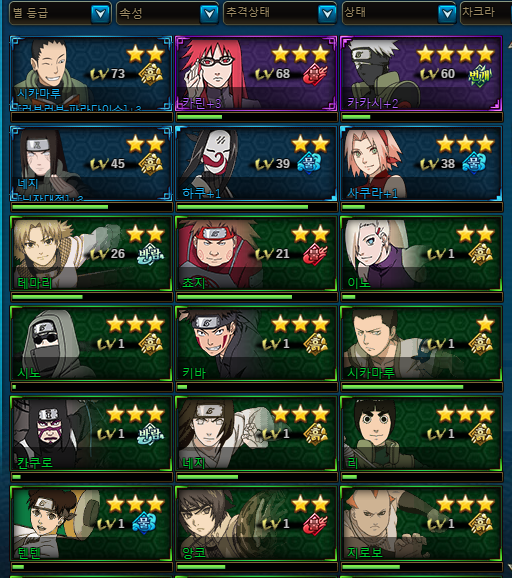Viewport: 512px width, 578px height.
Task: Select the 사쿠라+1 ninja card
Action: click(421, 164)
